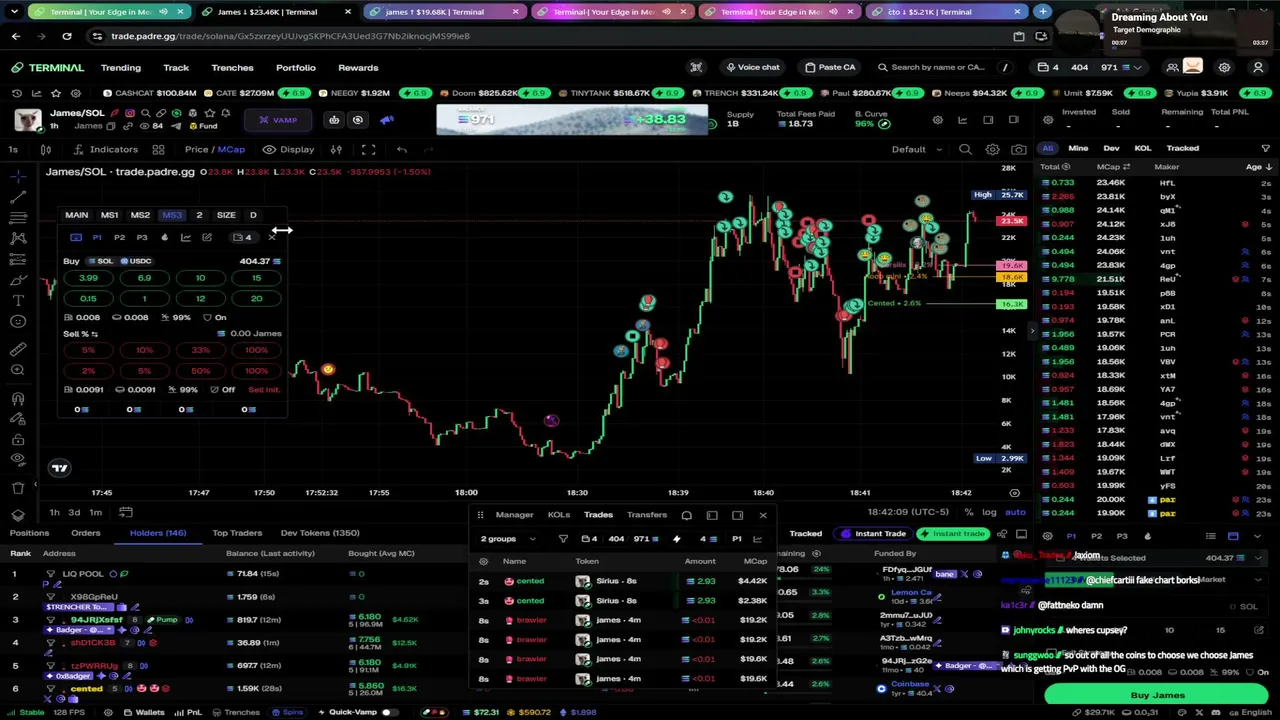The width and height of the screenshot is (1280, 720).
Task: Click the Voice chat button
Action: pyautogui.click(x=752, y=68)
